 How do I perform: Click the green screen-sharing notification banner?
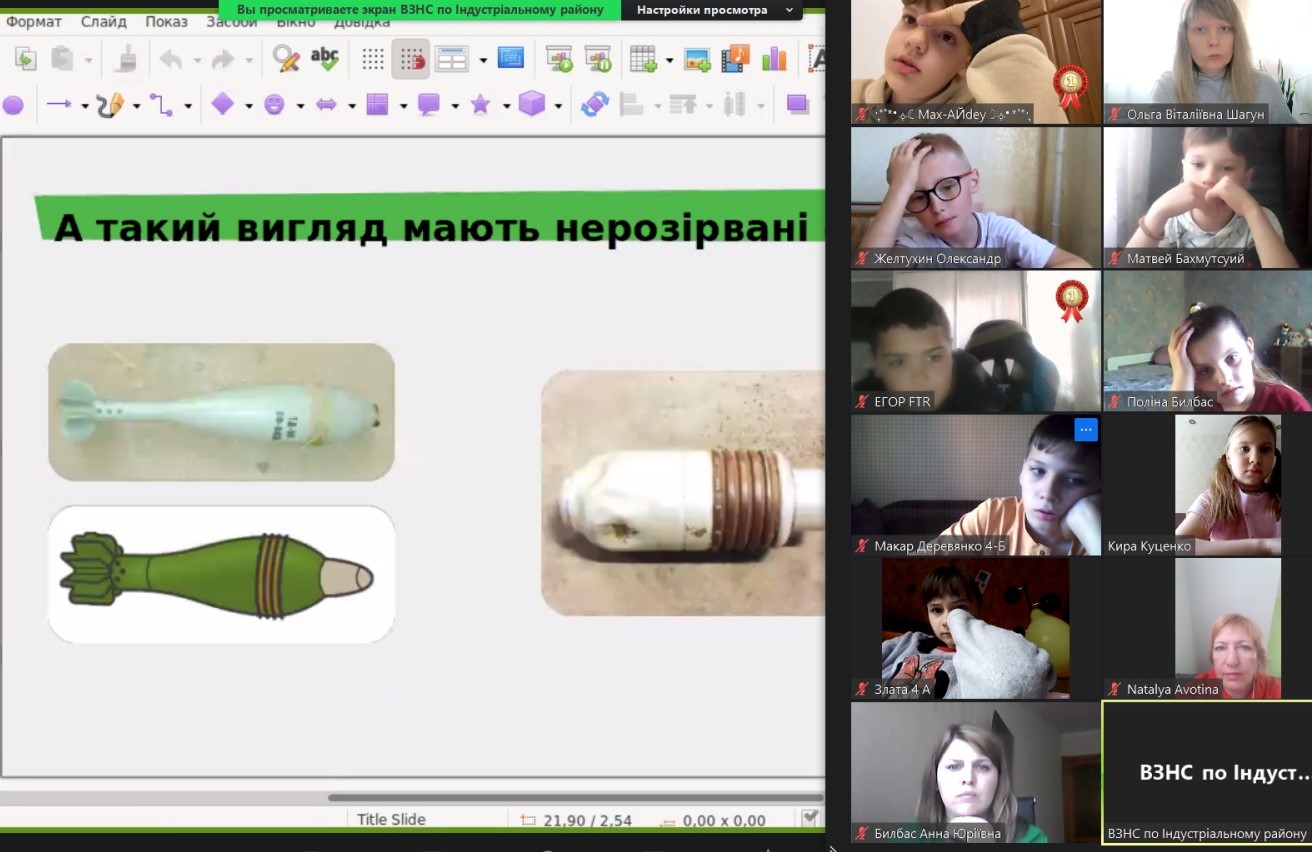point(420,10)
